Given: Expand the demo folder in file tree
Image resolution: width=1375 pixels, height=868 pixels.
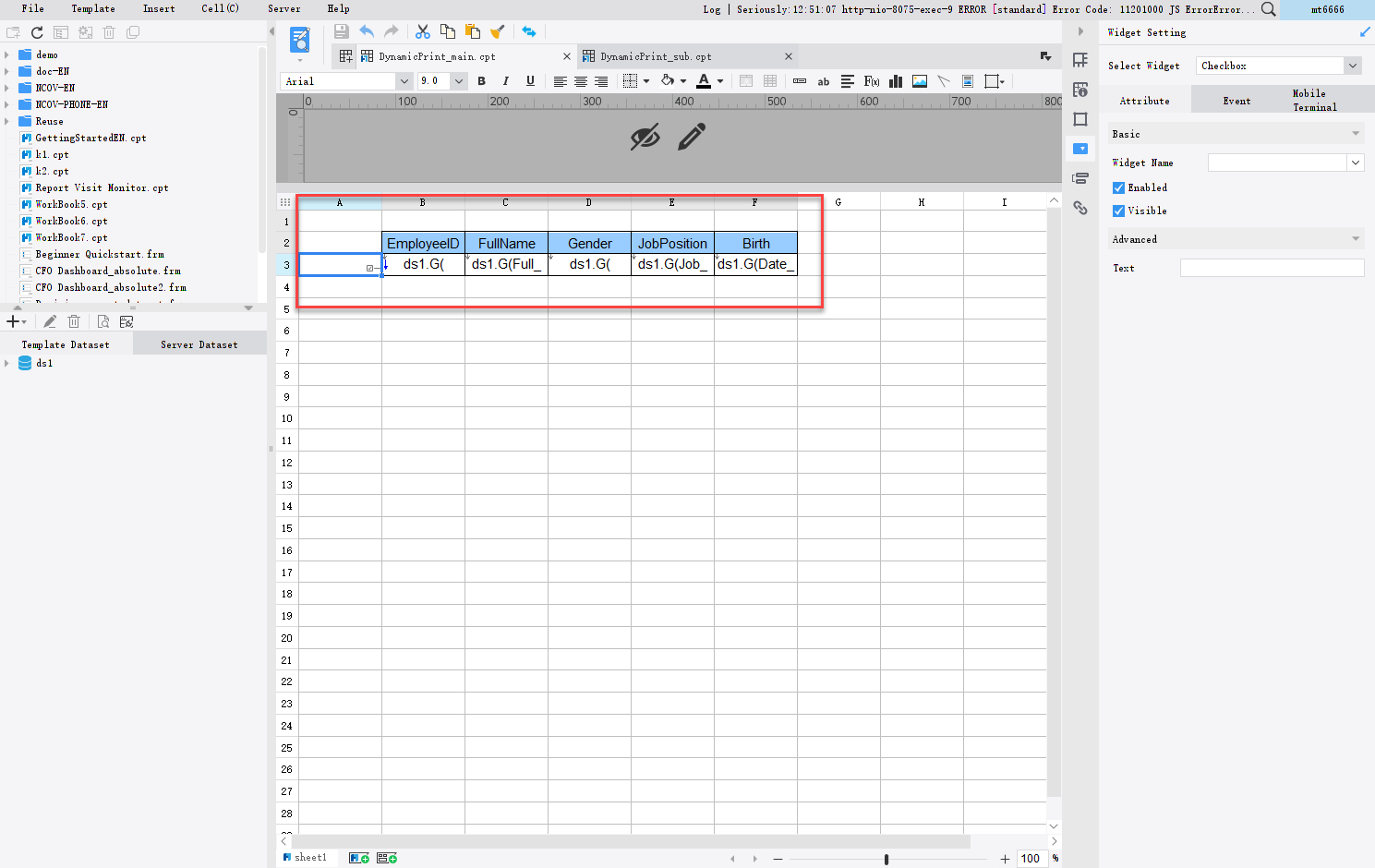Looking at the screenshot, I should 6,54.
